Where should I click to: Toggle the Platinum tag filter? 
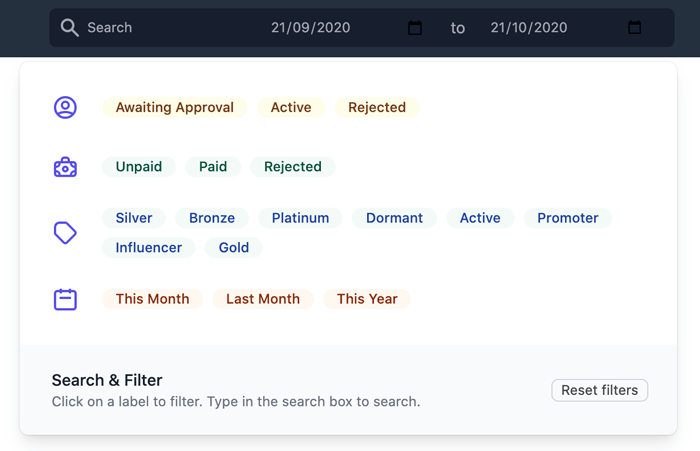click(300, 218)
